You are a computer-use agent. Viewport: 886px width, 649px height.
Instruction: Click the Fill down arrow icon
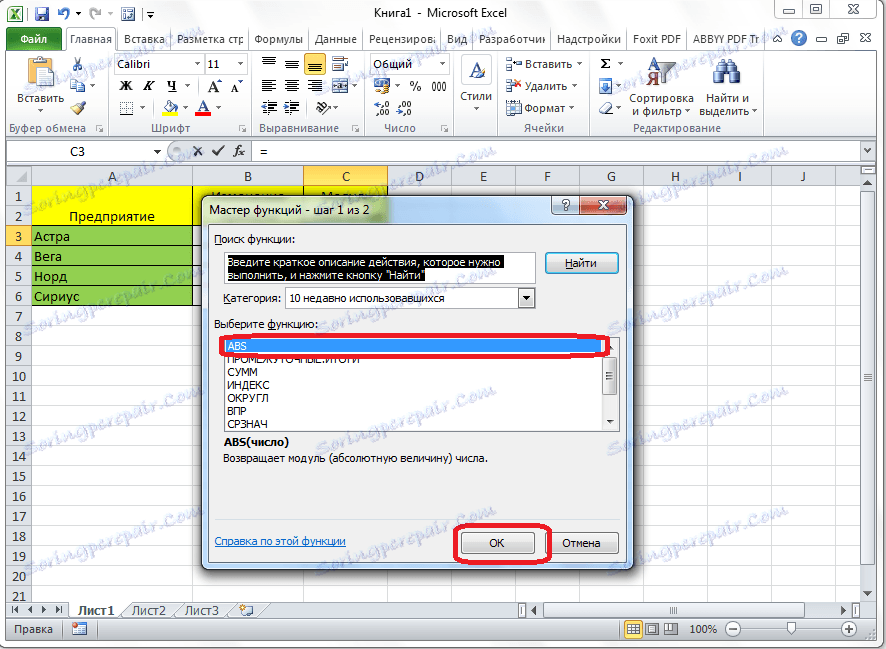(x=605, y=86)
